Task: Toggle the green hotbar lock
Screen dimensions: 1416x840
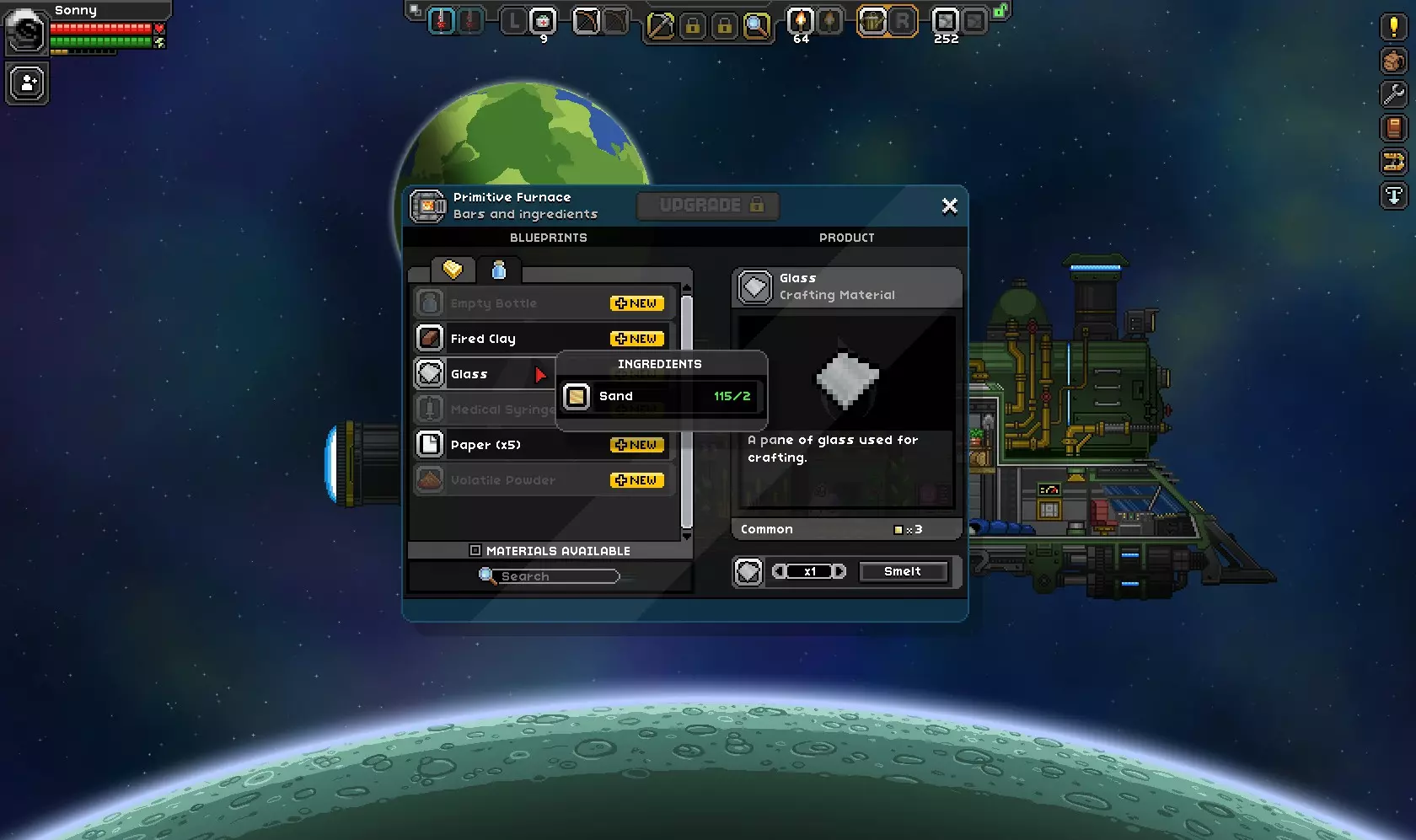Action: (x=1000, y=11)
